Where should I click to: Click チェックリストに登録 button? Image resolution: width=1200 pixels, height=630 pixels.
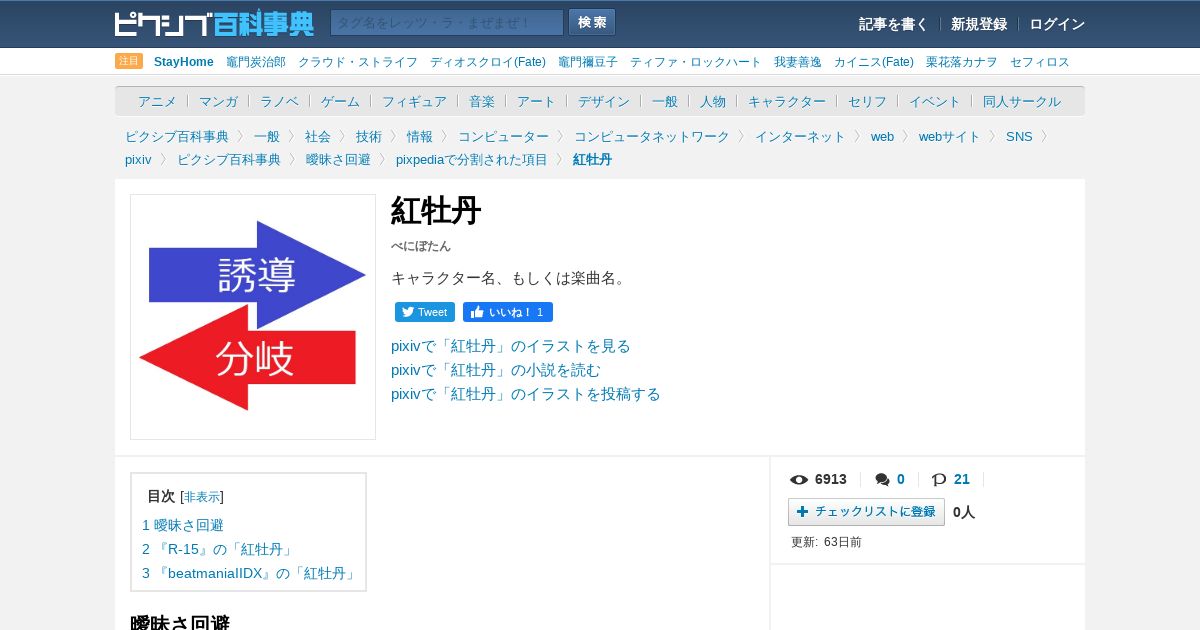pos(866,512)
